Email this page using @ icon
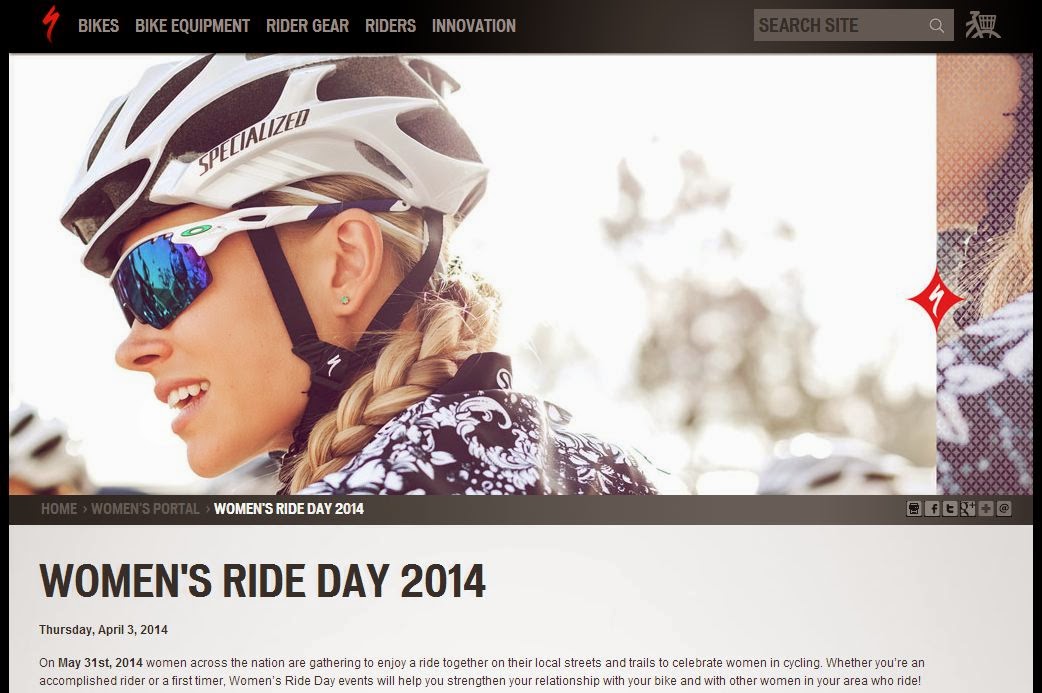Viewport: 1042px width, 693px height. tap(1003, 509)
